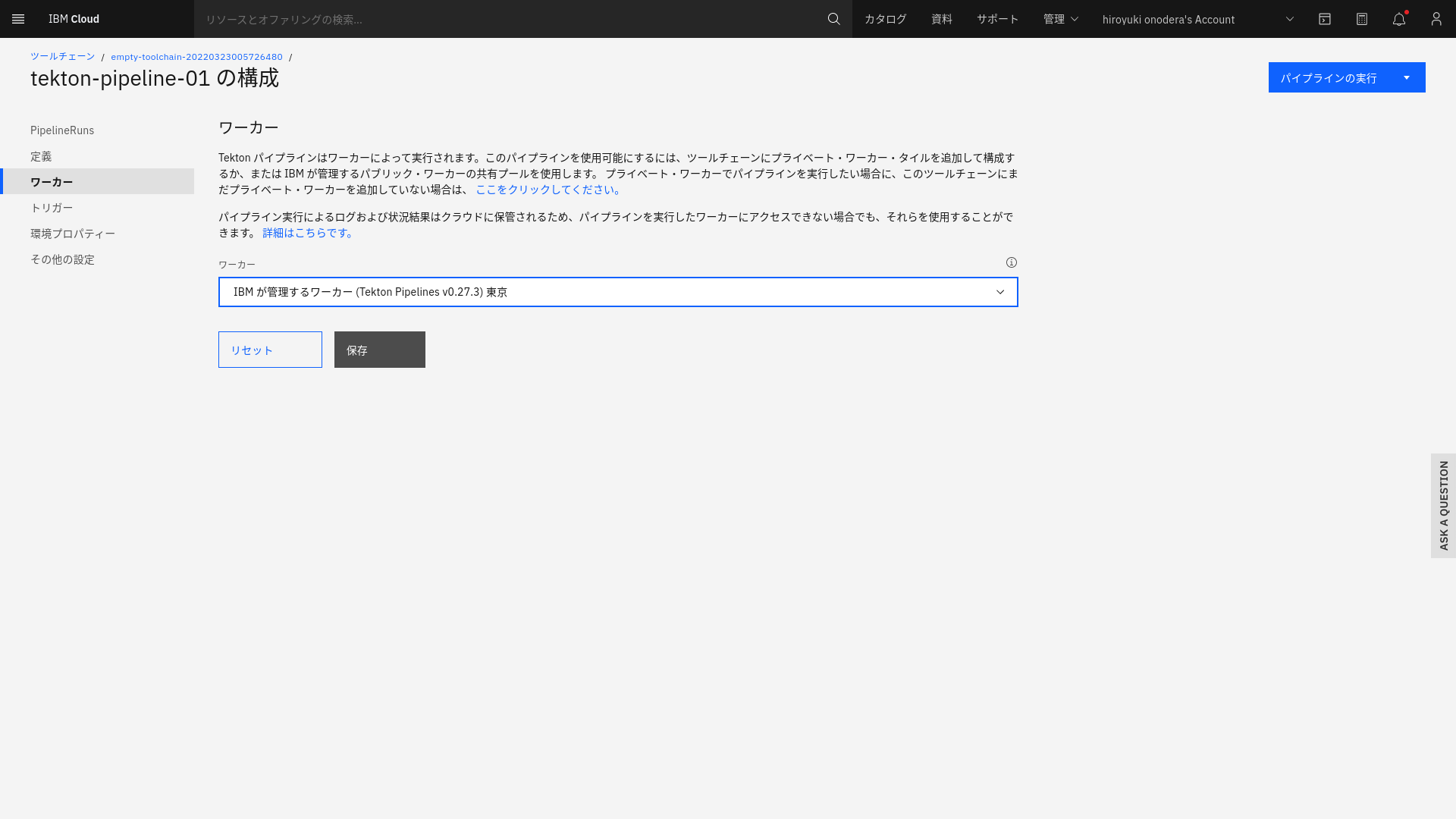The height and width of the screenshot is (819, 1456).
Task: Click the IBM Cloud logo
Action: [x=74, y=19]
